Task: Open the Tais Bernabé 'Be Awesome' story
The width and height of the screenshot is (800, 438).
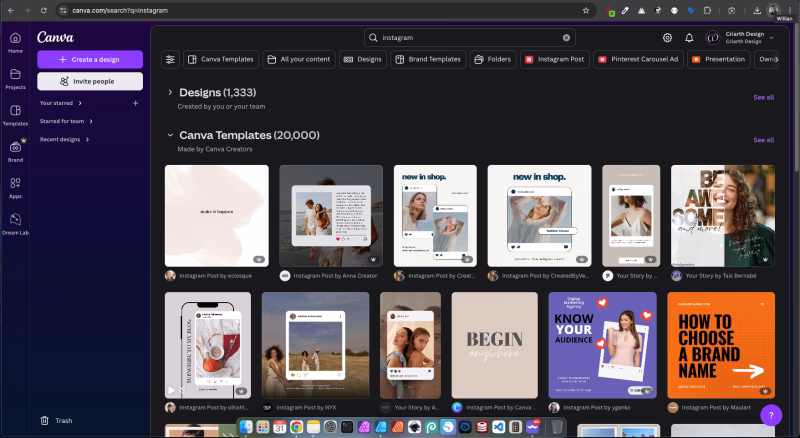Action: 722,215
